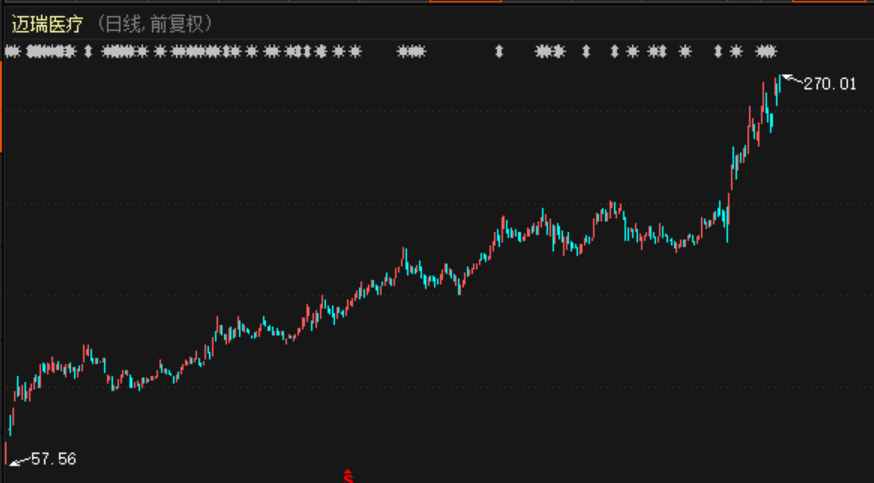Click the 迈瑞医疗 stock name title
This screenshot has width=874, height=483.
47,25
